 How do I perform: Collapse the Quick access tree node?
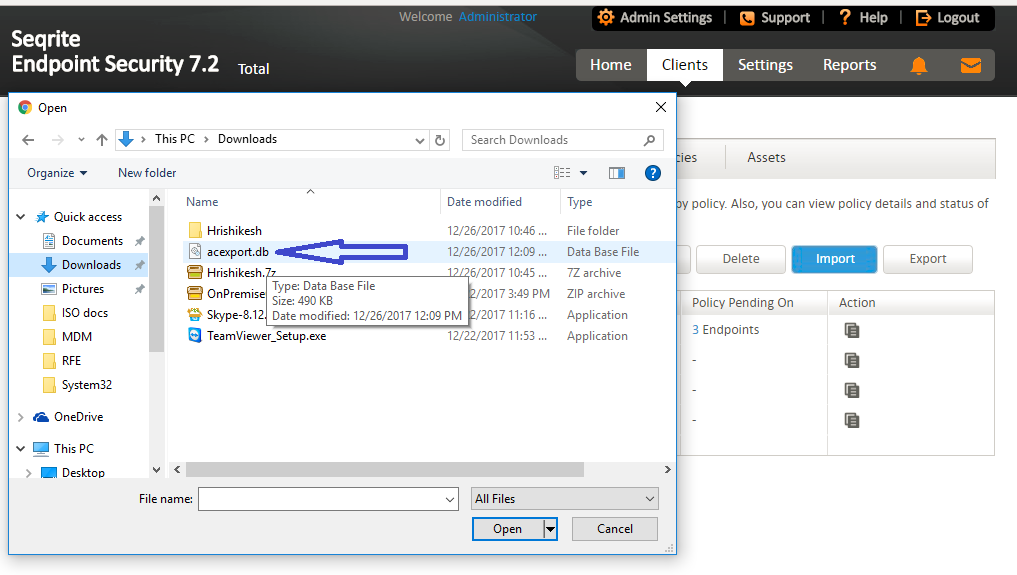pos(21,217)
